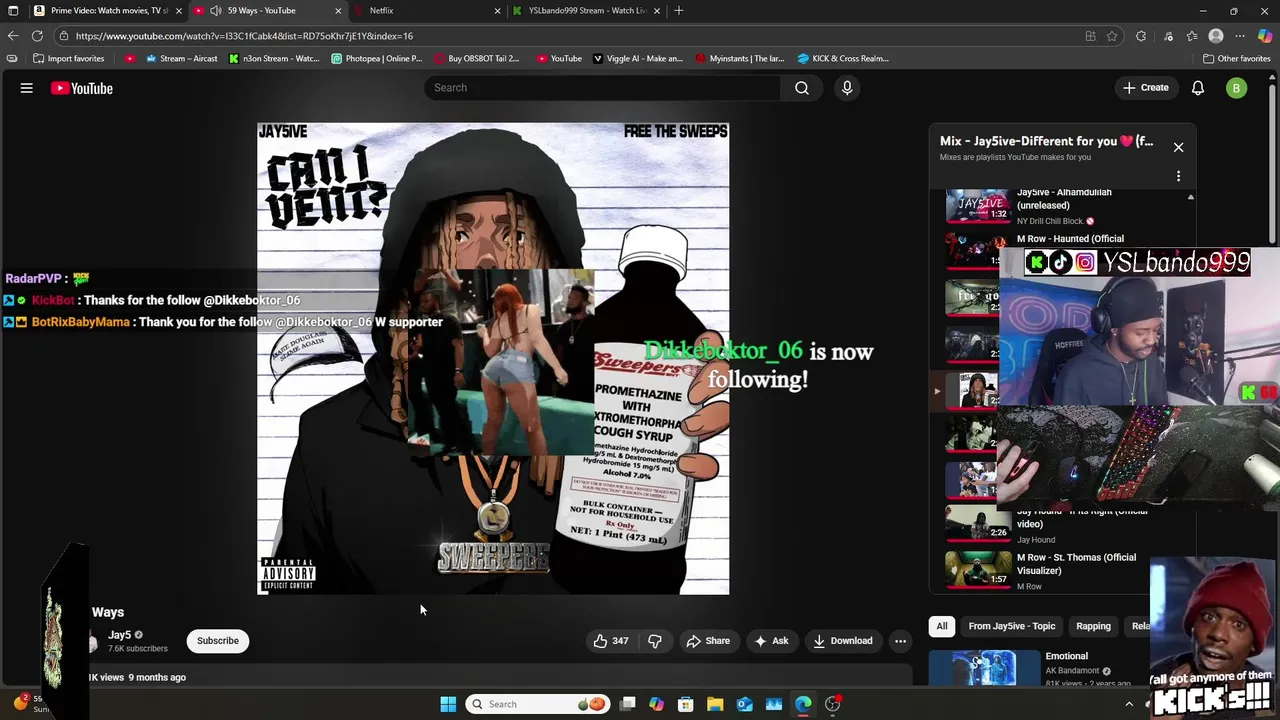This screenshot has width=1280, height=720.
Task: Open the Copilot sidebar icon
Action: click(1265, 36)
